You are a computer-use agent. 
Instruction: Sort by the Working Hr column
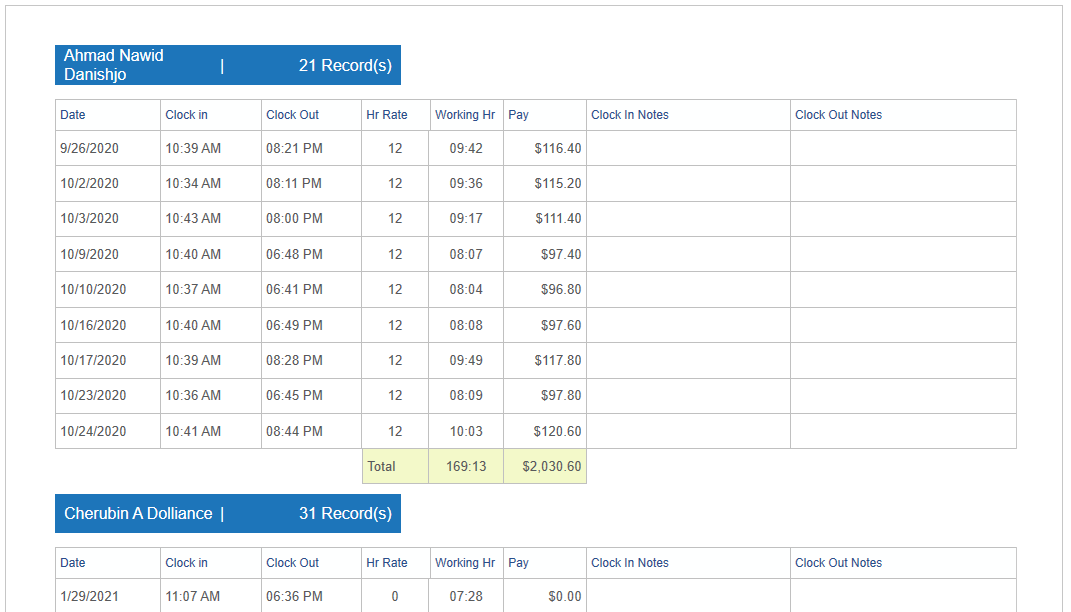coord(465,114)
